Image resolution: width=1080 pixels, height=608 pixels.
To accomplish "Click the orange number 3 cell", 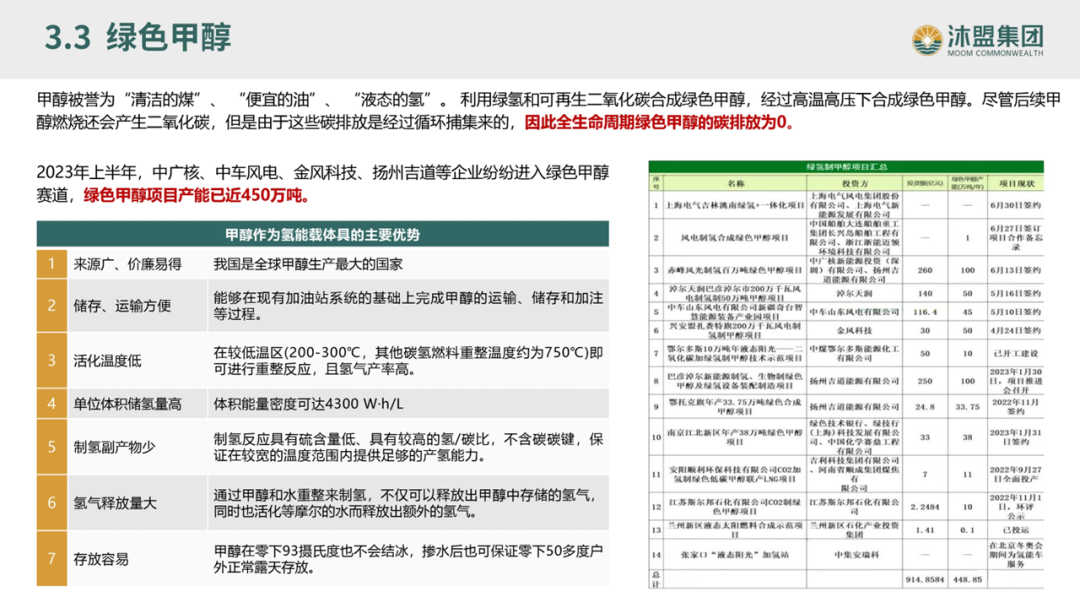I will tap(52, 360).
